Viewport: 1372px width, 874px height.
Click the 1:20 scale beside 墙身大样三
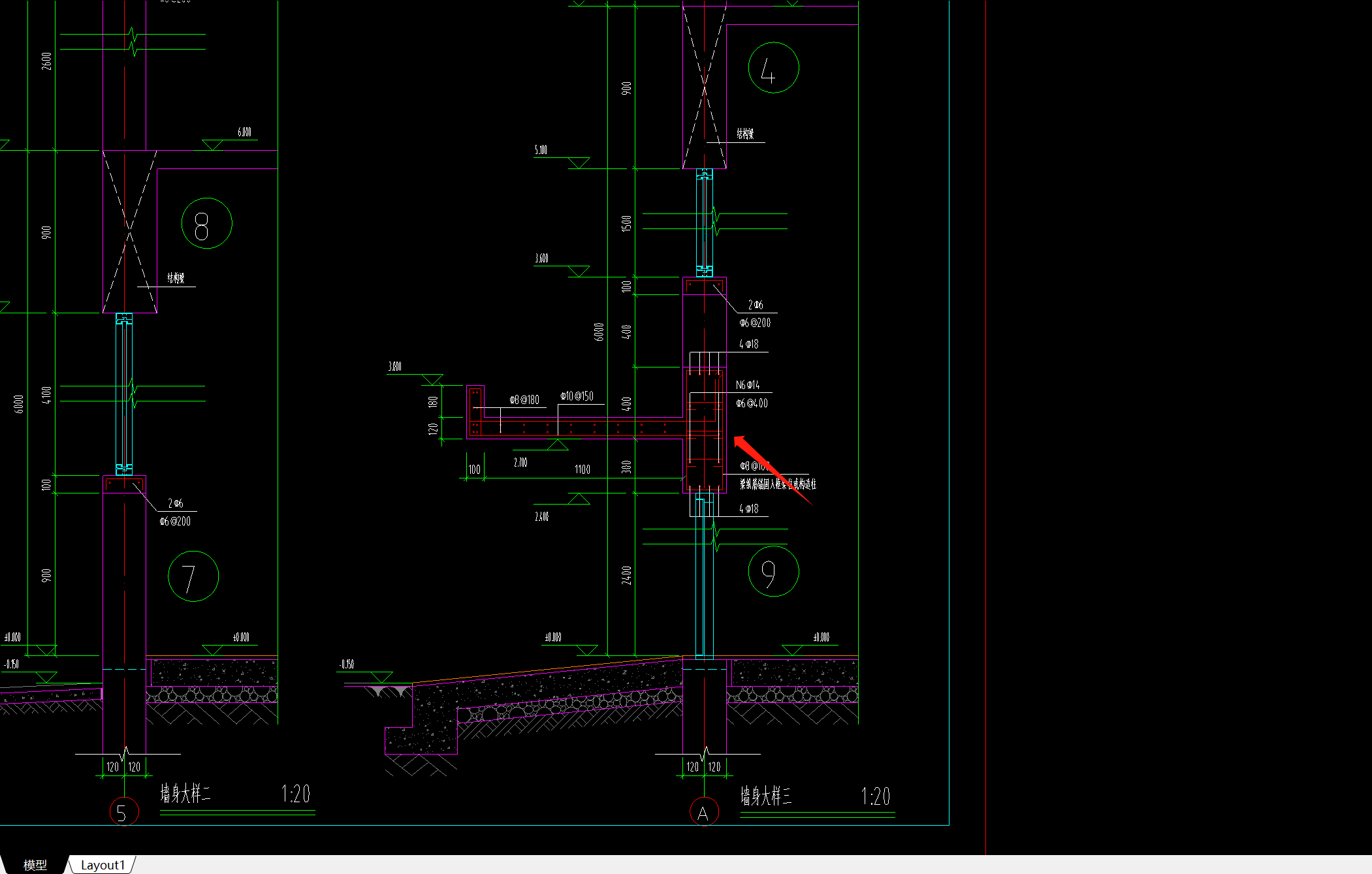pos(876,796)
